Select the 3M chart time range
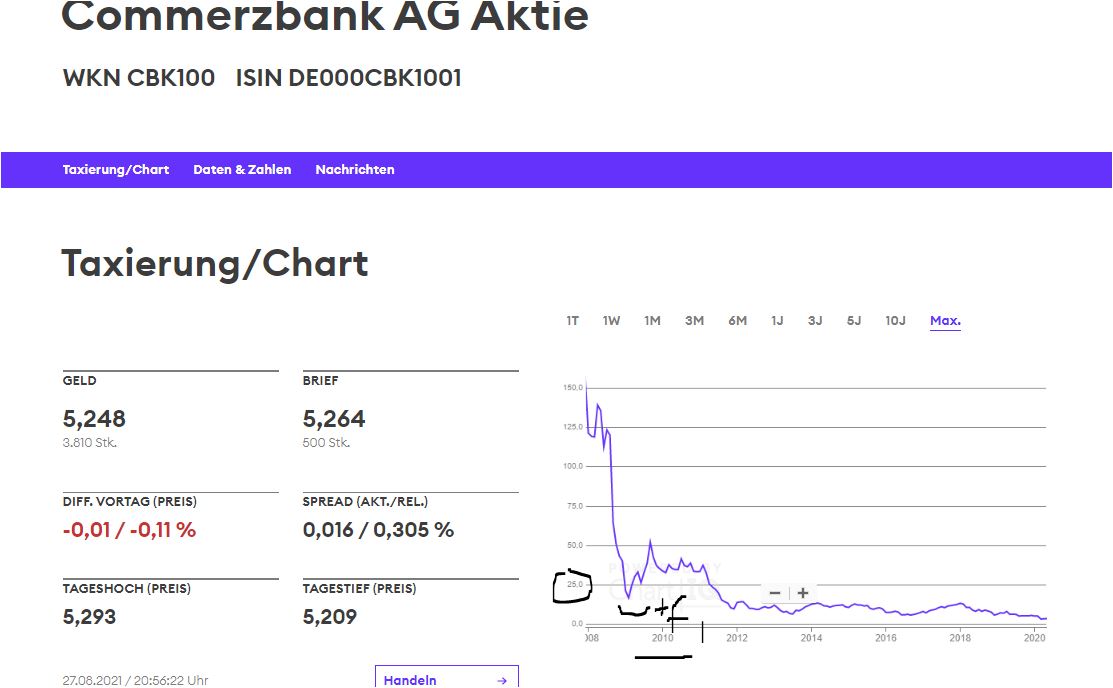Screen dimensions: 1113x688 coord(693,320)
